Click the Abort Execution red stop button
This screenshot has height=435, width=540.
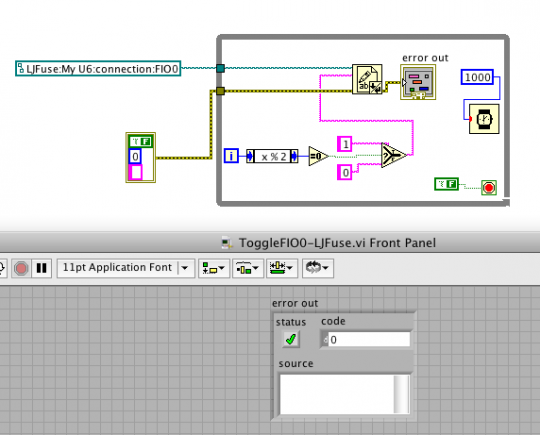click(x=21, y=268)
